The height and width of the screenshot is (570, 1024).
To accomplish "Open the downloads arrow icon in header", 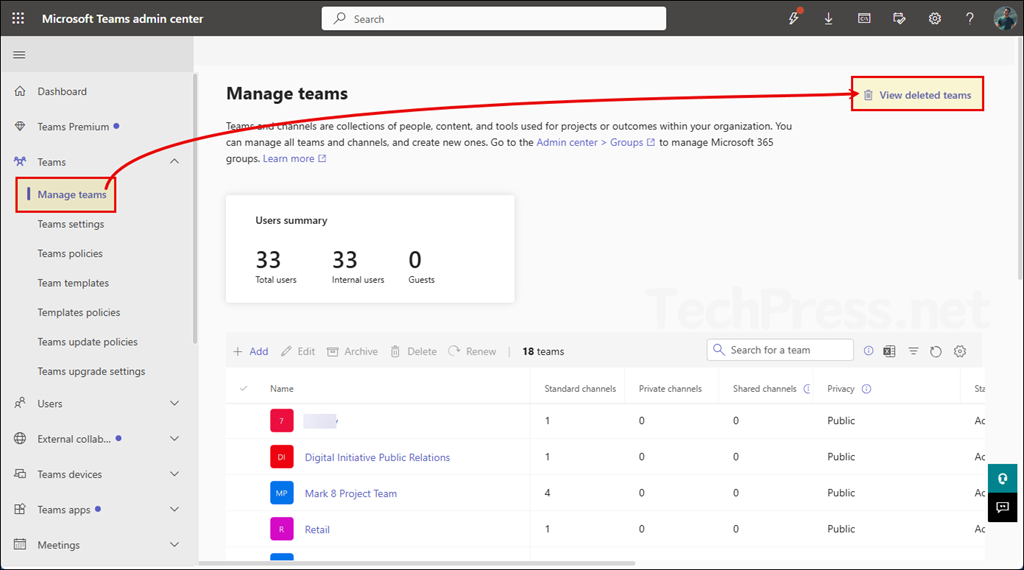I will click(x=829, y=18).
